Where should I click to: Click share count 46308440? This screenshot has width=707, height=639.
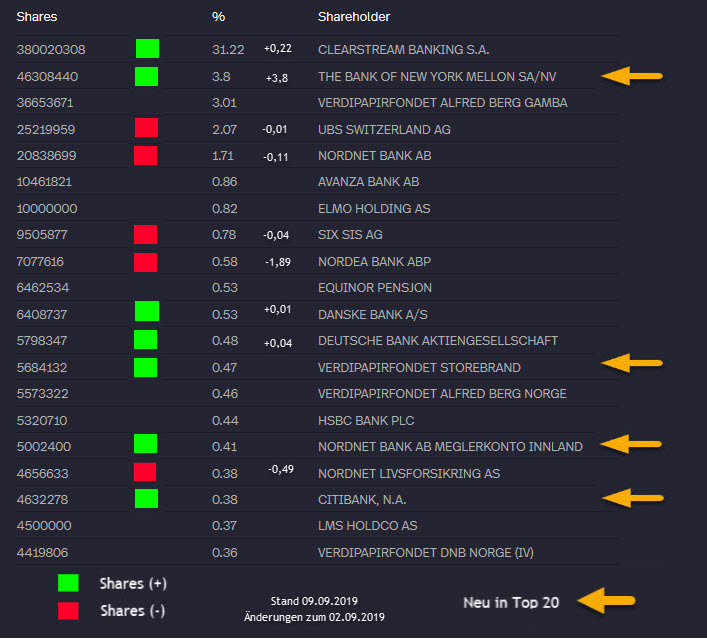[47, 77]
